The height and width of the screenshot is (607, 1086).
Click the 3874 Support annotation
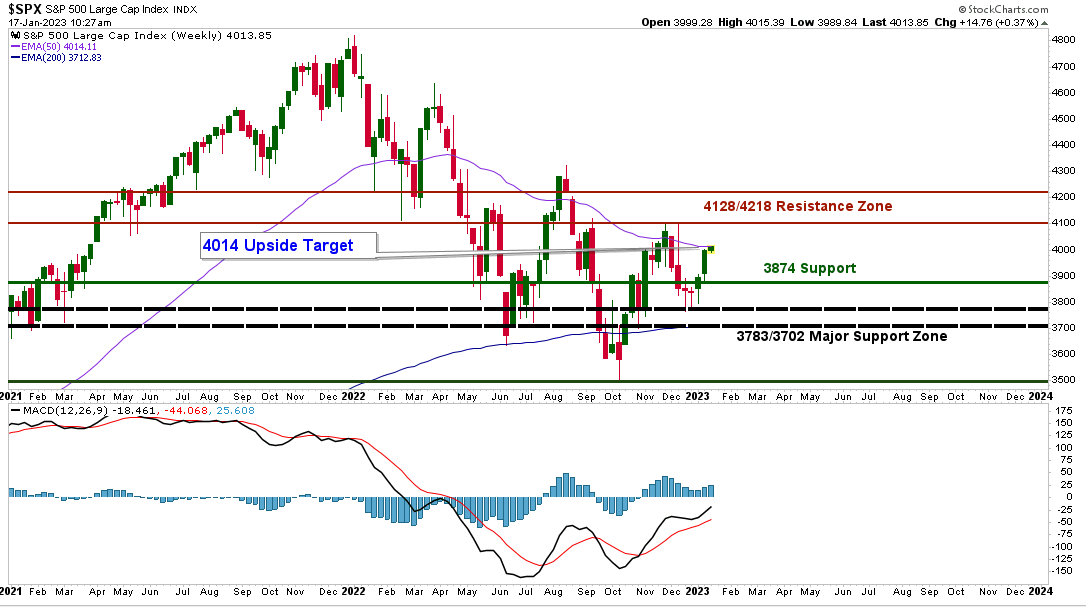[x=810, y=268]
